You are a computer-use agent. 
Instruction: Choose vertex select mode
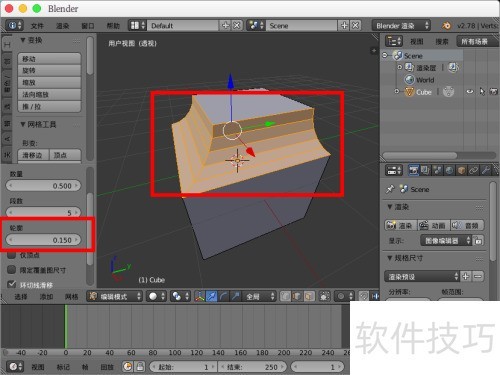click(286, 296)
